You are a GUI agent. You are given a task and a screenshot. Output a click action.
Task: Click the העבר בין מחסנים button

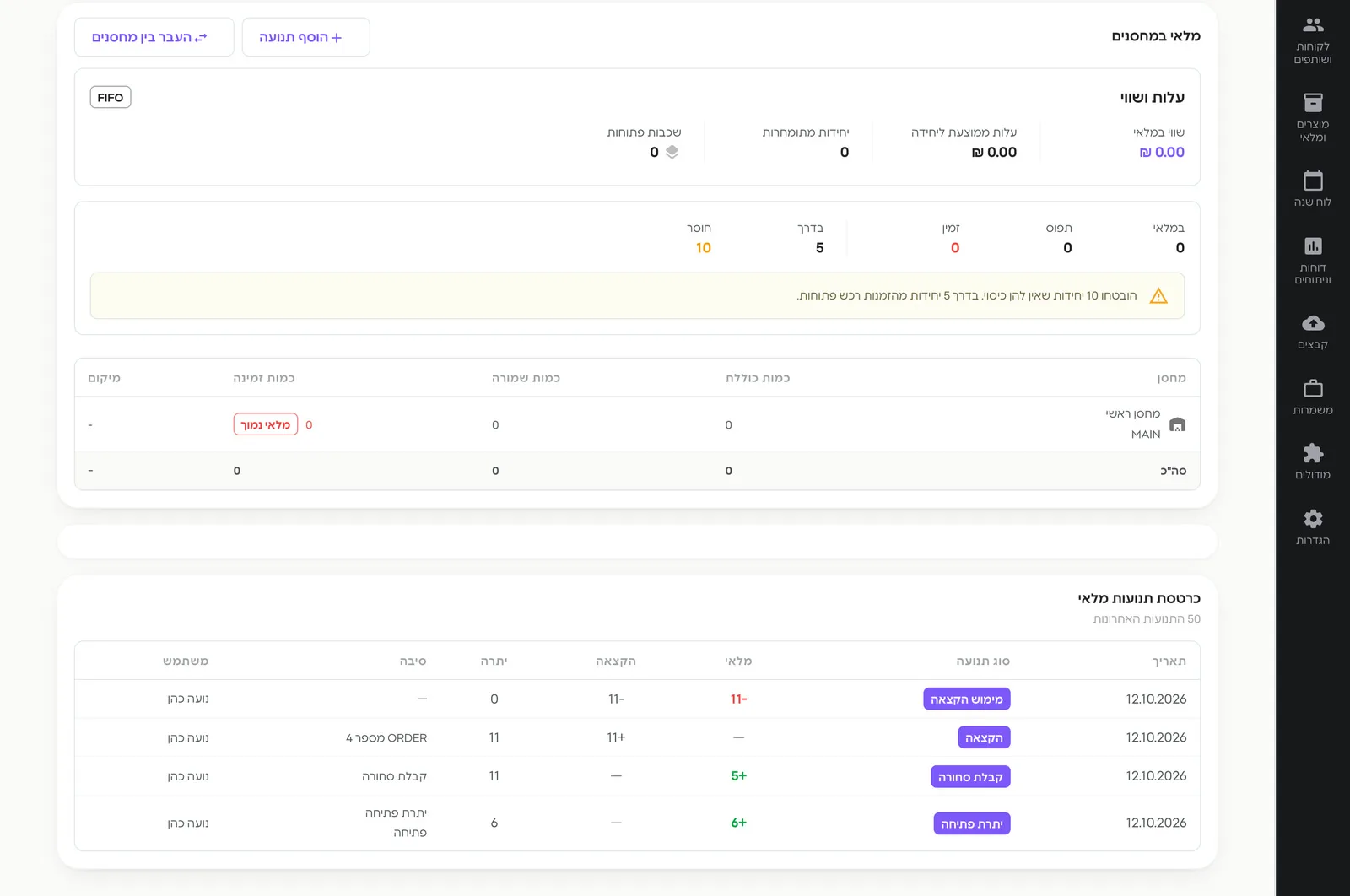click(x=154, y=37)
